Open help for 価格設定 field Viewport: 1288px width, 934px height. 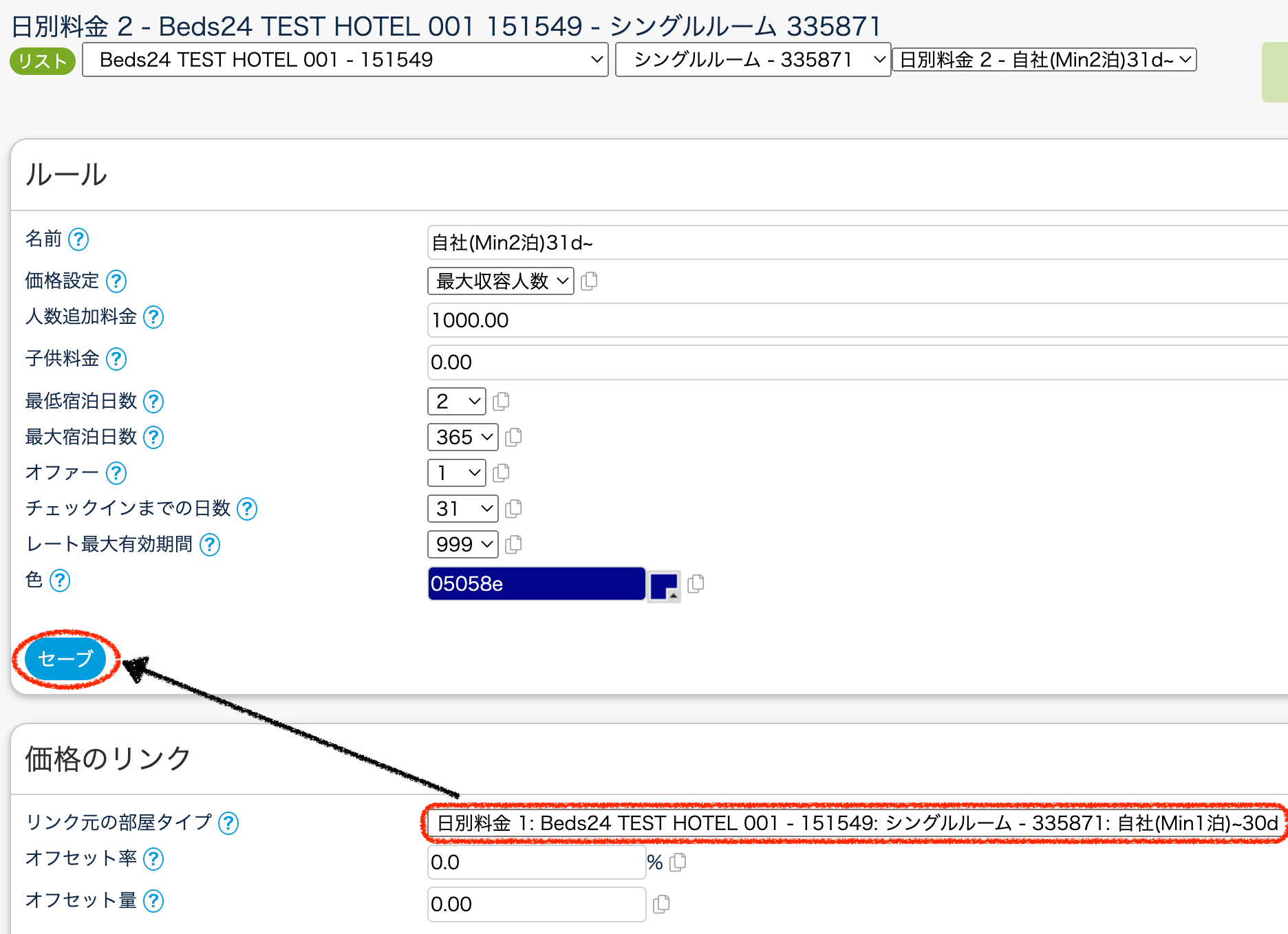pos(116,281)
